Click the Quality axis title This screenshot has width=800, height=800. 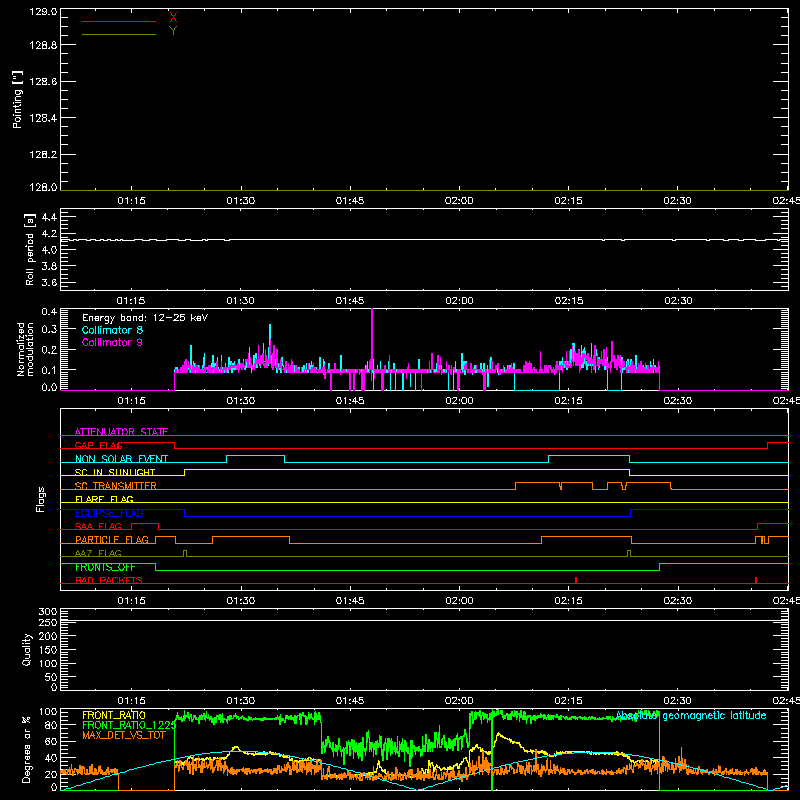pos(27,649)
